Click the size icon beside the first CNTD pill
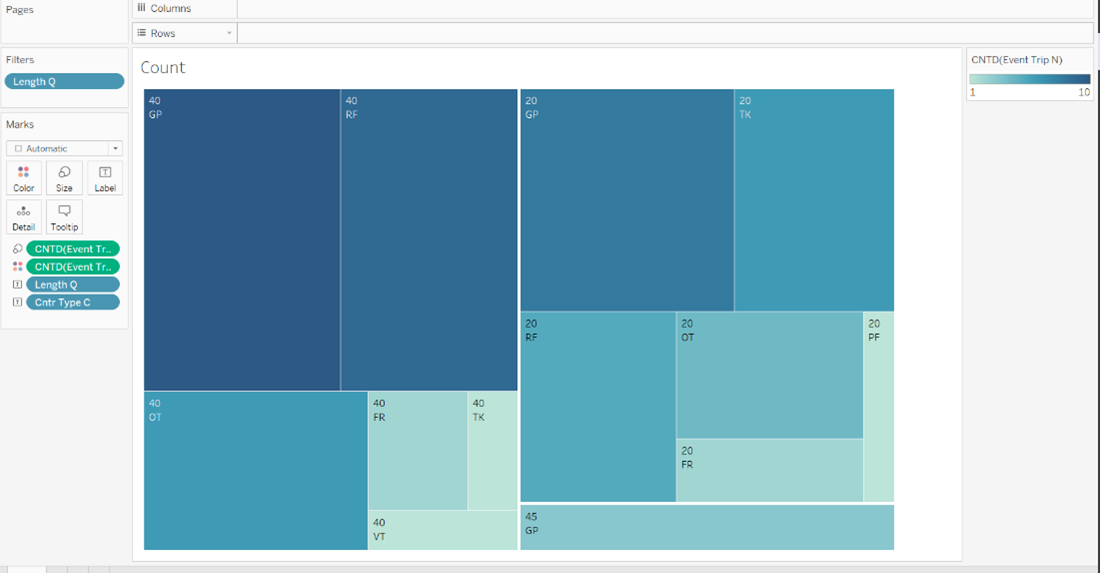The height and width of the screenshot is (573, 1100). 17,249
